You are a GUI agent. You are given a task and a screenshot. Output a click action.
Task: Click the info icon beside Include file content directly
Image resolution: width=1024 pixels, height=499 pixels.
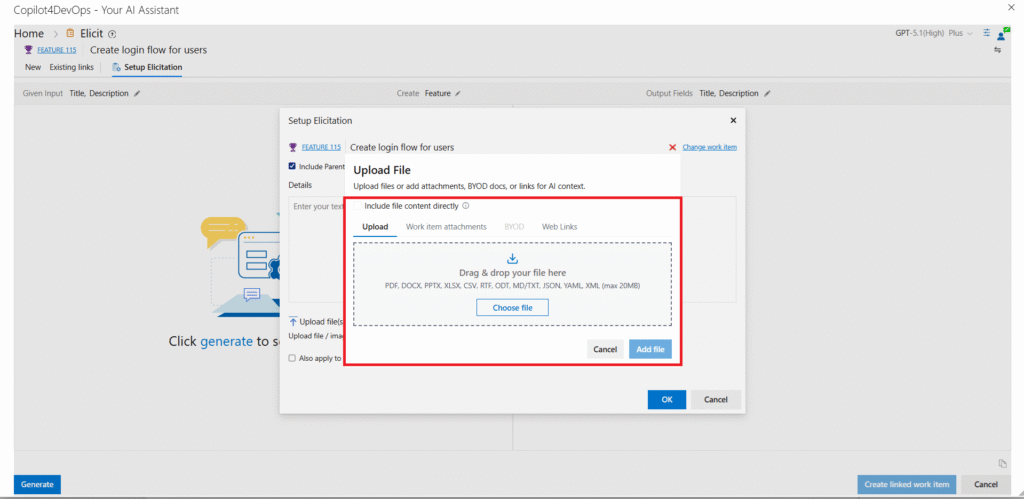[x=466, y=206]
